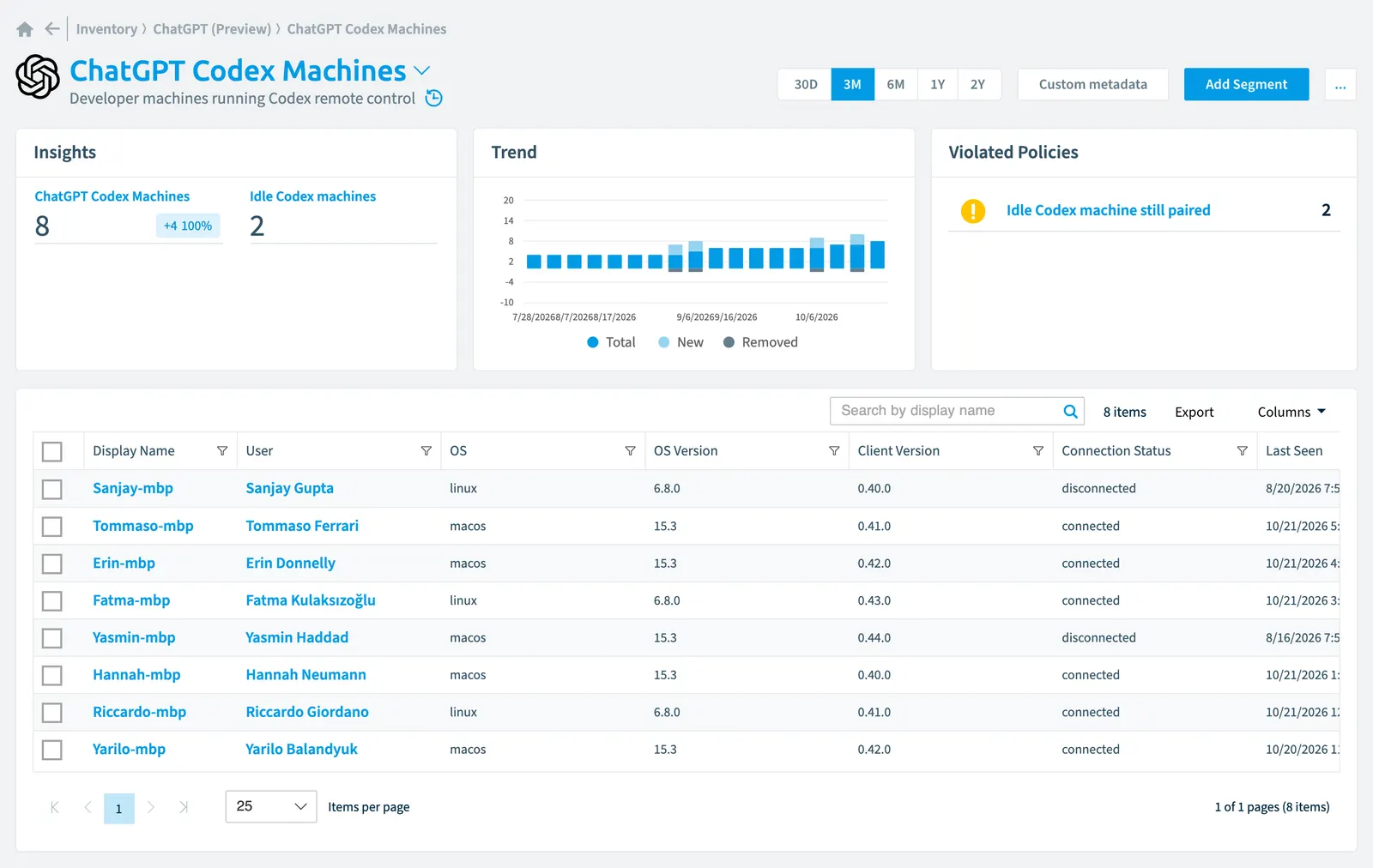Viewport: 1373px width, 868px height.
Task: Open the history clock icon beside description
Action: point(434,98)
